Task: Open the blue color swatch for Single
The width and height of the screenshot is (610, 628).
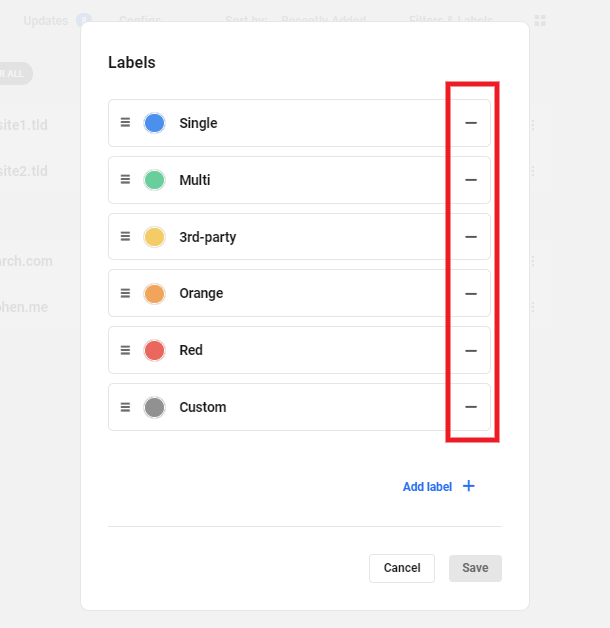Action: coord(154,123)
